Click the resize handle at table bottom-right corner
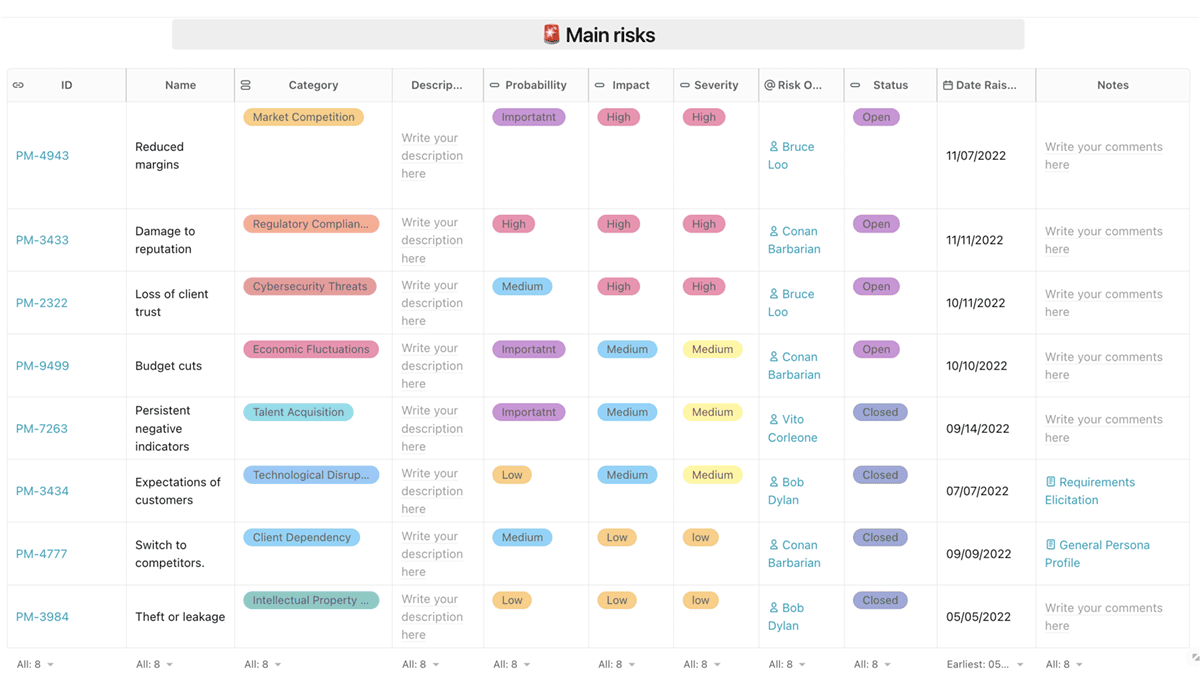This screenshot has width=1200, height=700. coord(1194,658)
